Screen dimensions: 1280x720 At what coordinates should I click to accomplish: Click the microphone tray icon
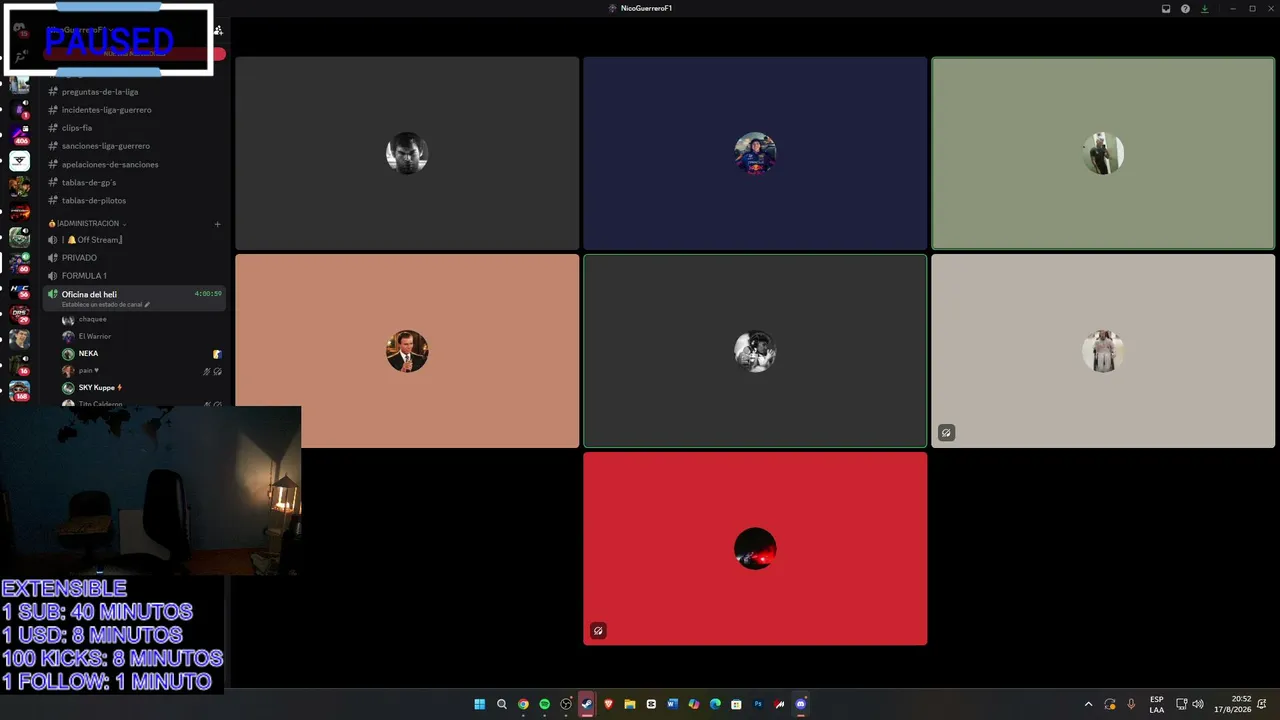1131,704
